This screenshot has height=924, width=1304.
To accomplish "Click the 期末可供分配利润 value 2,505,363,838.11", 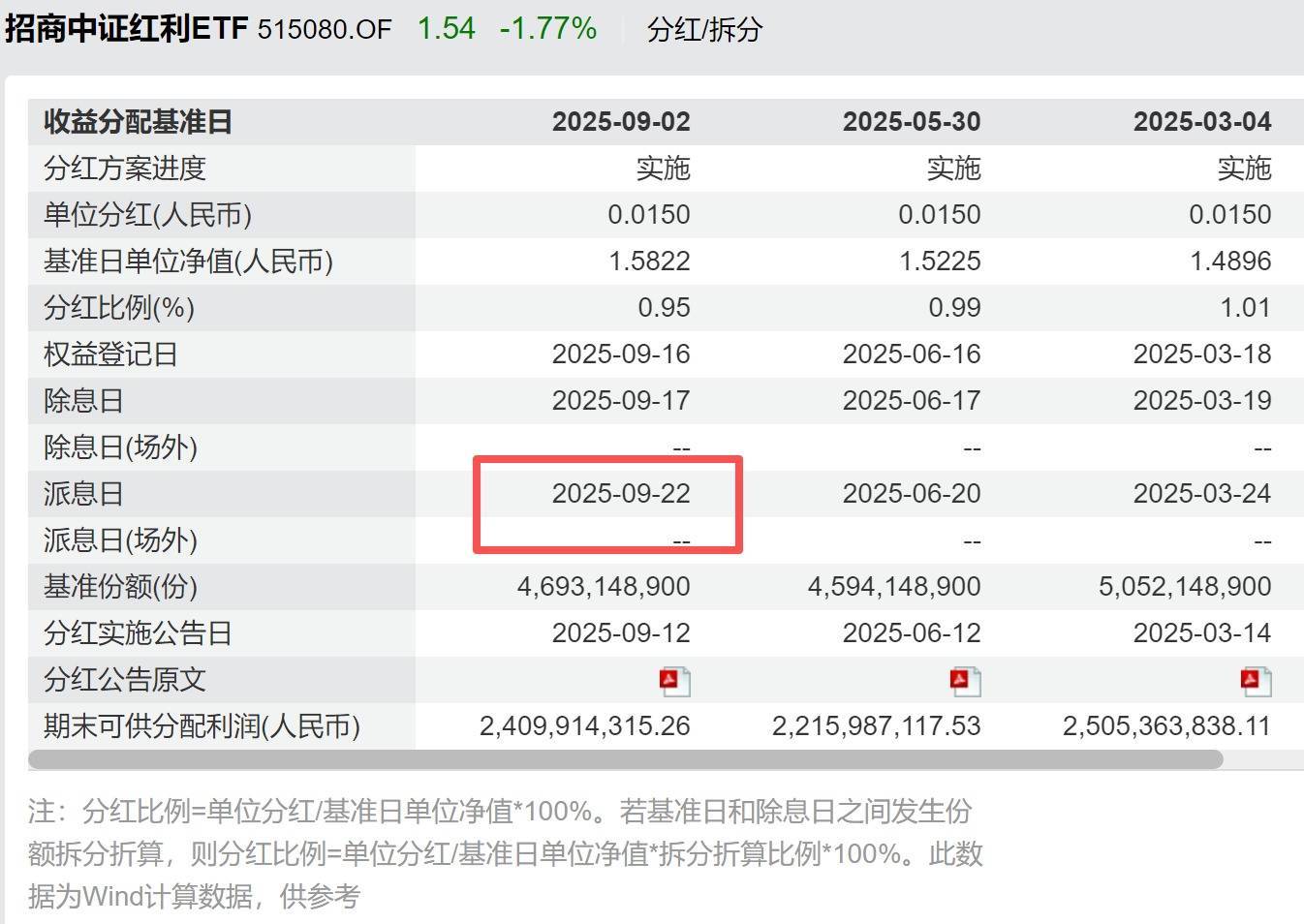I will (1166, 726).
